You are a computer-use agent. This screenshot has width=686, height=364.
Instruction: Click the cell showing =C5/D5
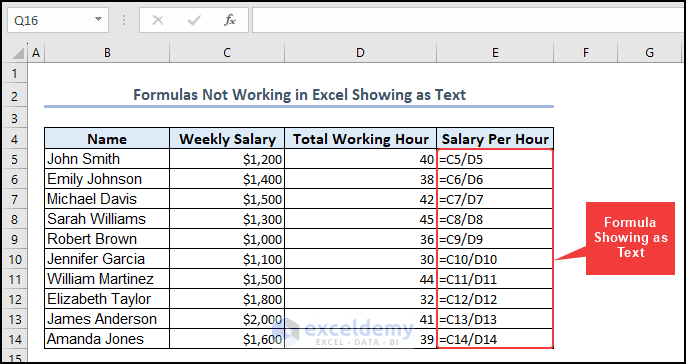point(495,159)
